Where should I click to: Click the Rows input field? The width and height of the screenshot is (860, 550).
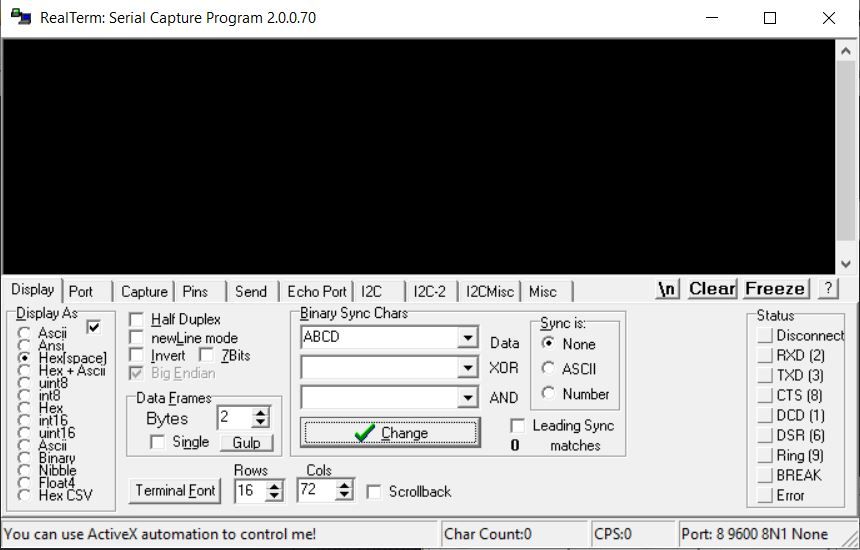click(250, 490)
